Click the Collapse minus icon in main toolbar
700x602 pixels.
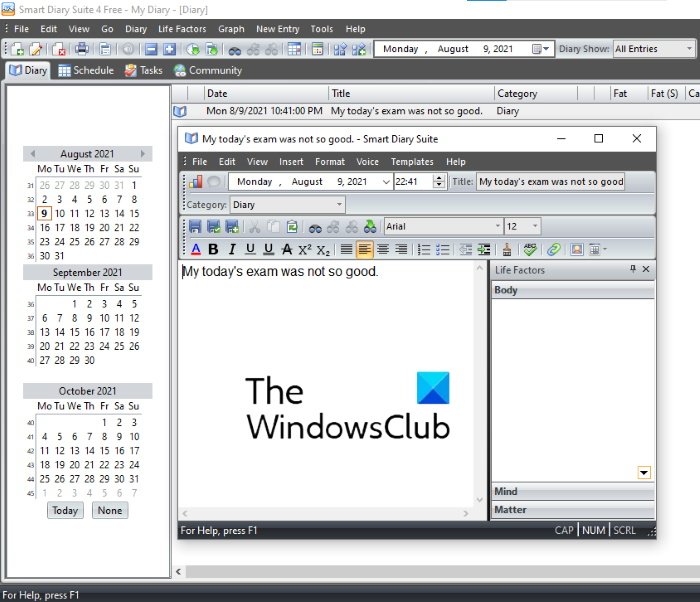pos(151,49)
